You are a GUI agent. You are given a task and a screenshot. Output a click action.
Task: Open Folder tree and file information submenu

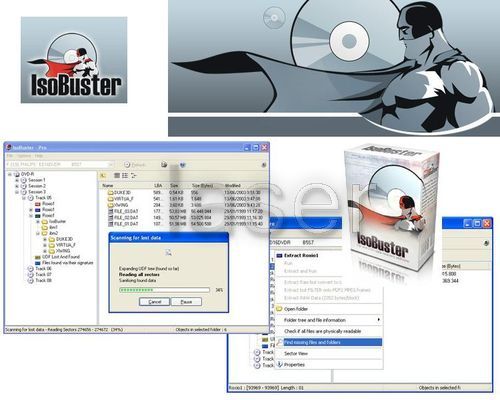(328, 320)
